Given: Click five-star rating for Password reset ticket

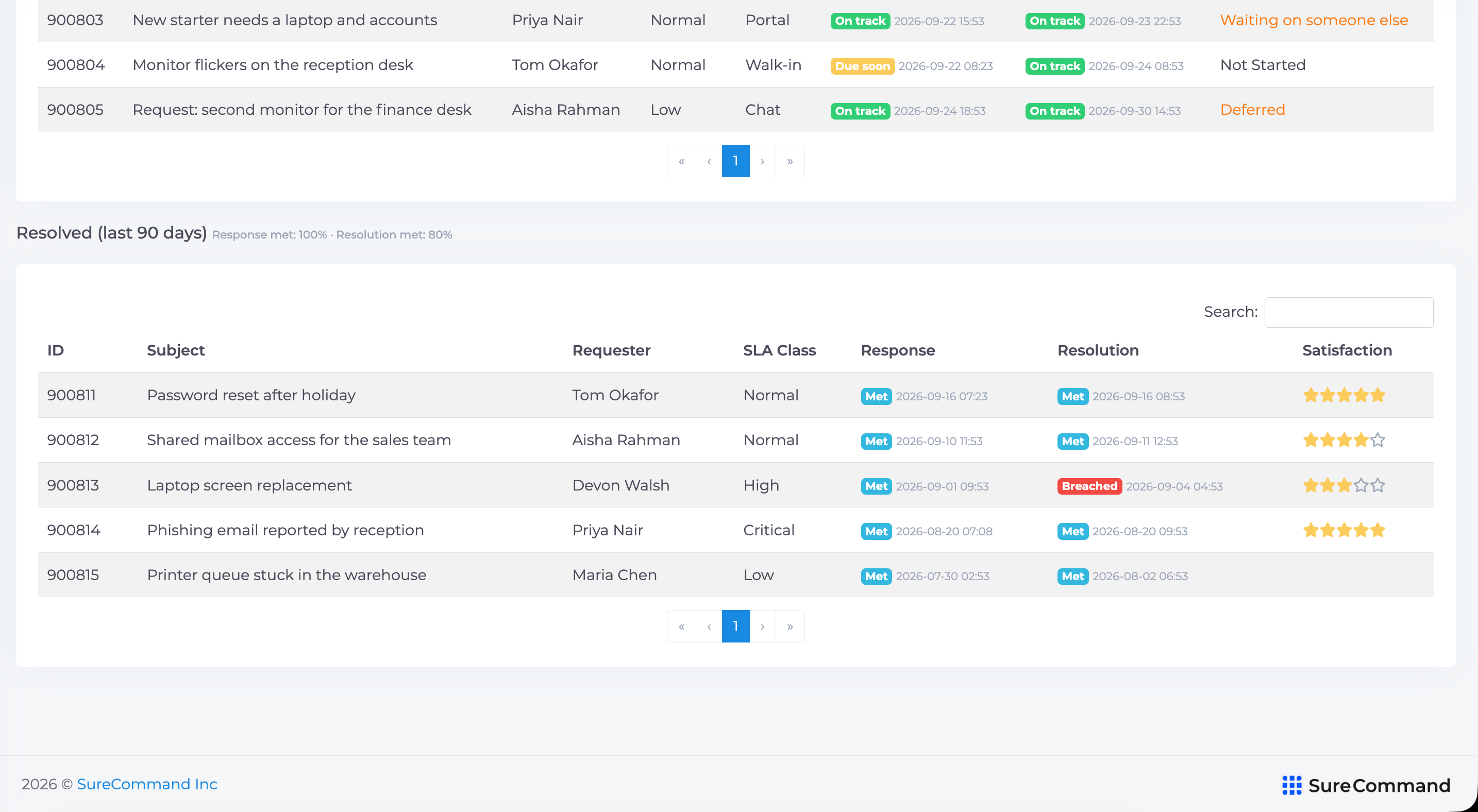Looking at the screenshot, I should [1345, 395].
